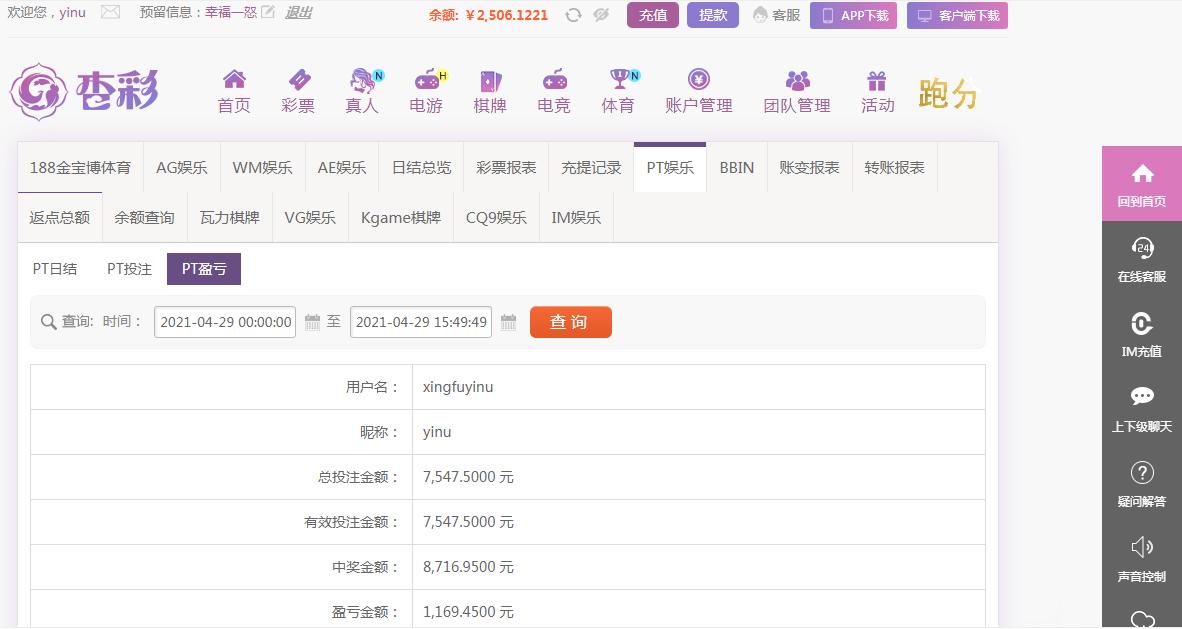Click the 跑分 golden banner
The width and height of the screenshot is (1182, 629).
[x=948, y=94]
